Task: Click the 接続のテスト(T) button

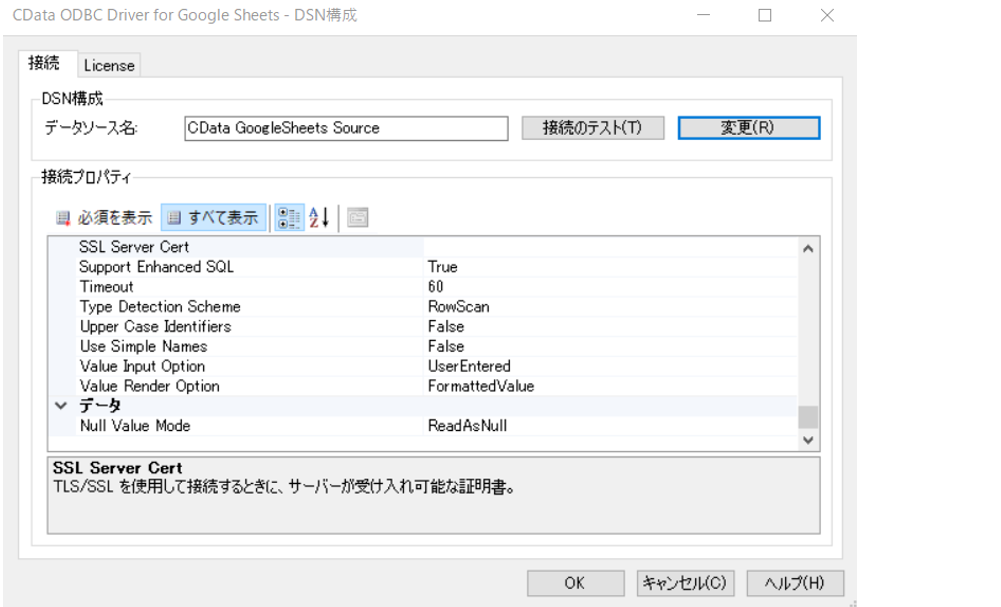Action: coord(592,128)
